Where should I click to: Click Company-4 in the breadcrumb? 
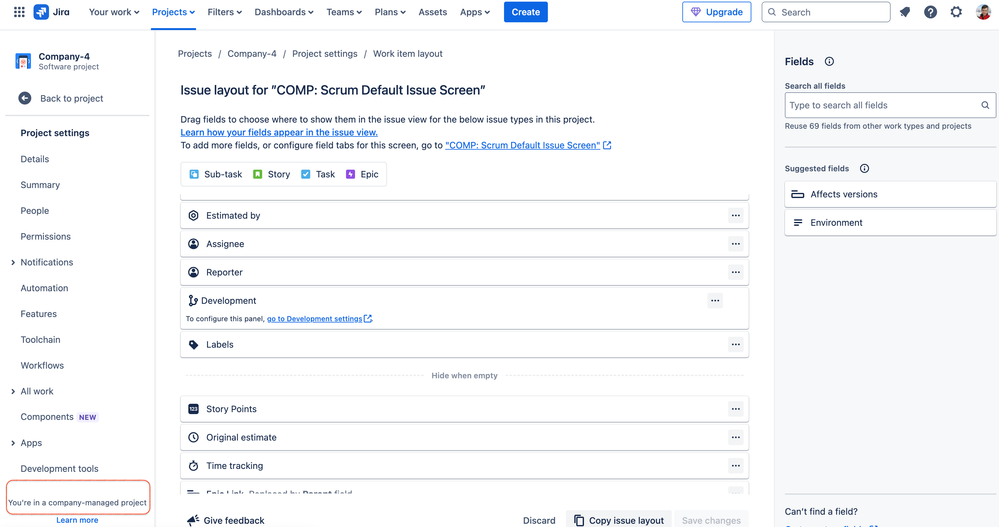pyautogui.click(x=252, y=54)
